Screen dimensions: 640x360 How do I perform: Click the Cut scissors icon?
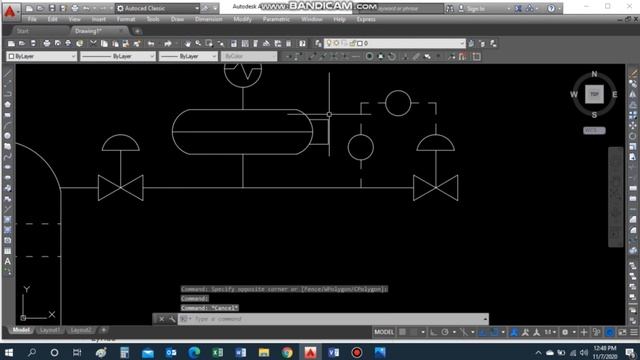coord(93,43)
